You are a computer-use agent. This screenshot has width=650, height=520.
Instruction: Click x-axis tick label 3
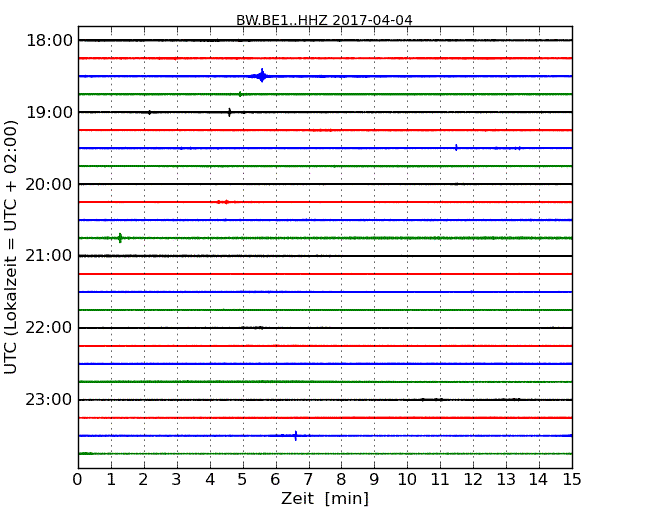point(177,480)
